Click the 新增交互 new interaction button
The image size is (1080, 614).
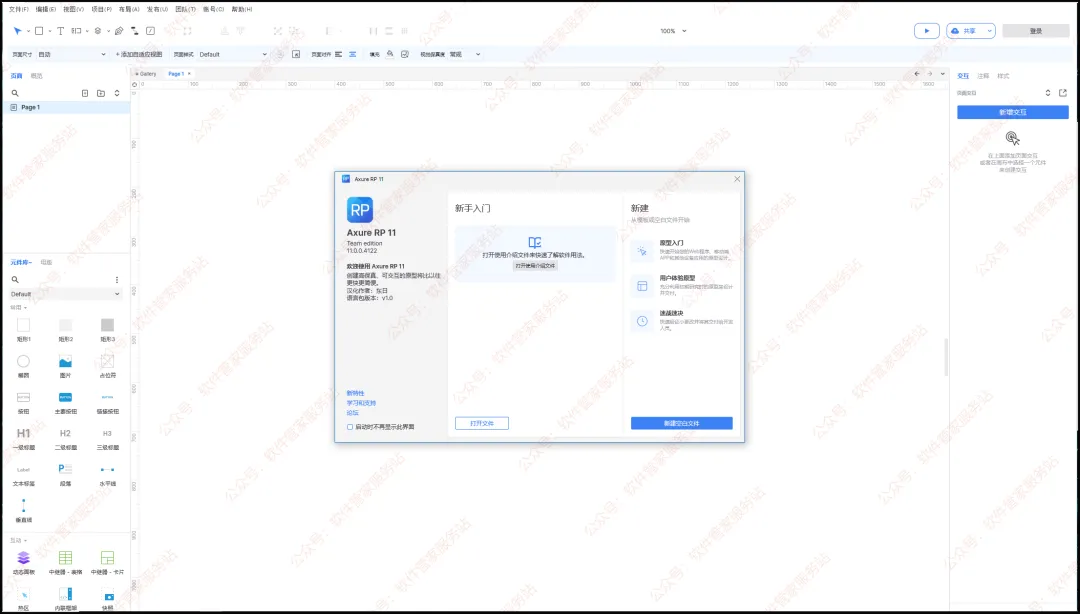point(1012,112)
